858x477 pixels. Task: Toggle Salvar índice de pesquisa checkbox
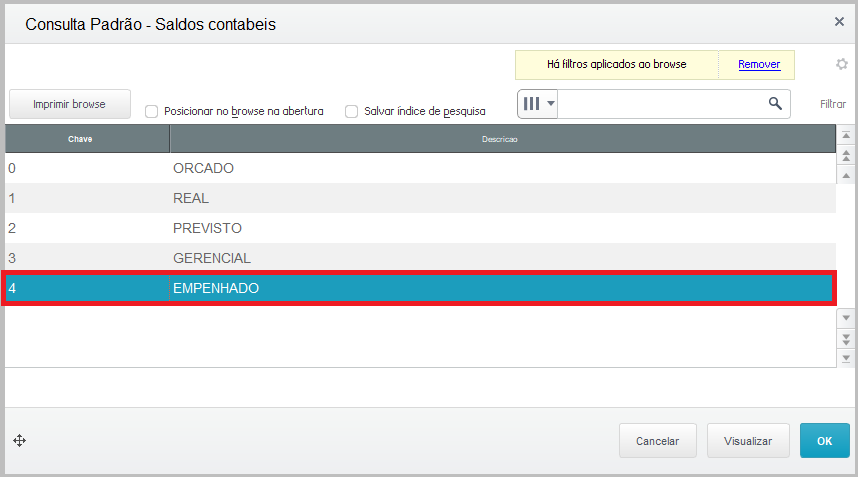[352, 112]
